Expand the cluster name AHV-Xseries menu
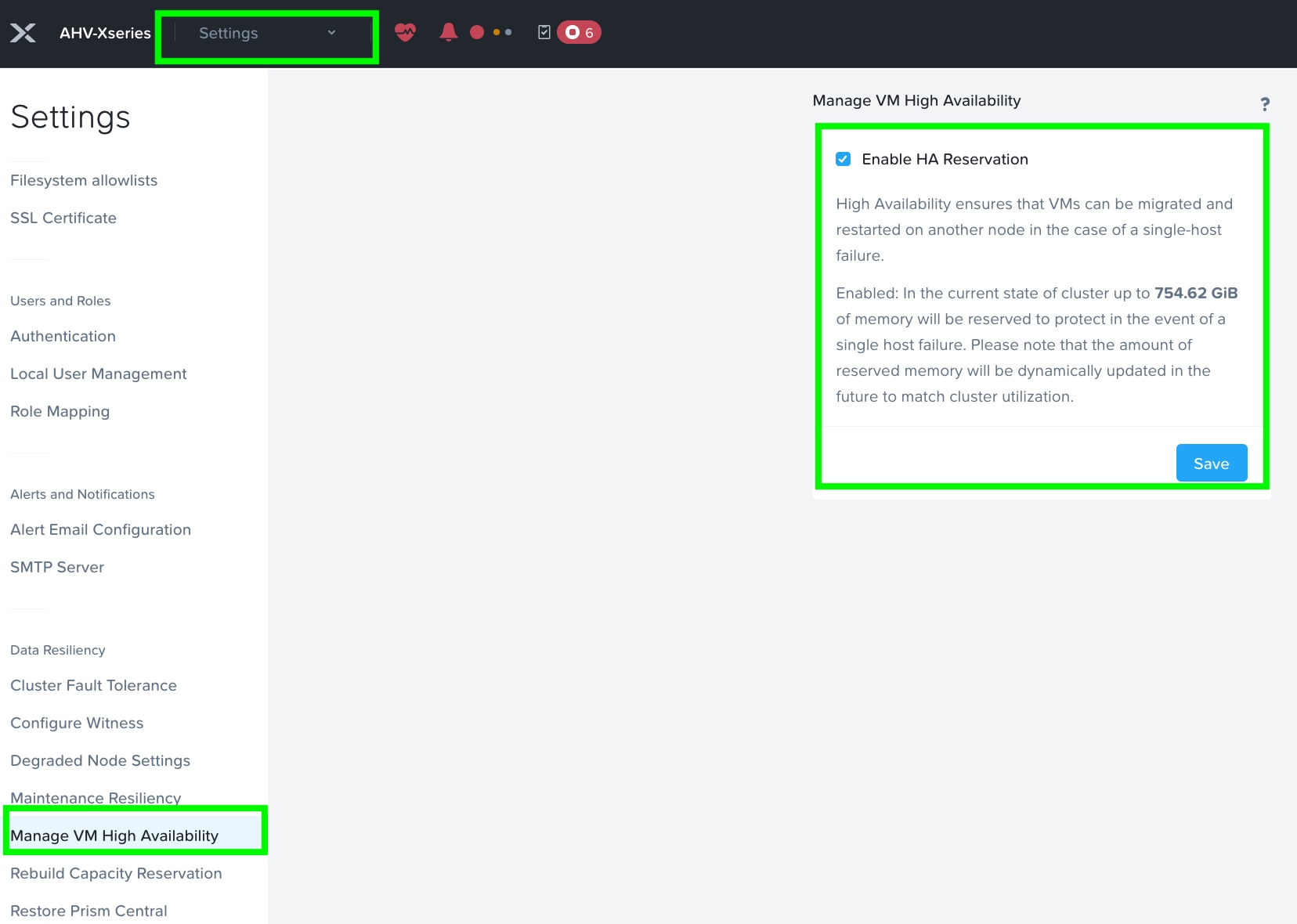Viewport: 1297px width, 924px height. 104,33
